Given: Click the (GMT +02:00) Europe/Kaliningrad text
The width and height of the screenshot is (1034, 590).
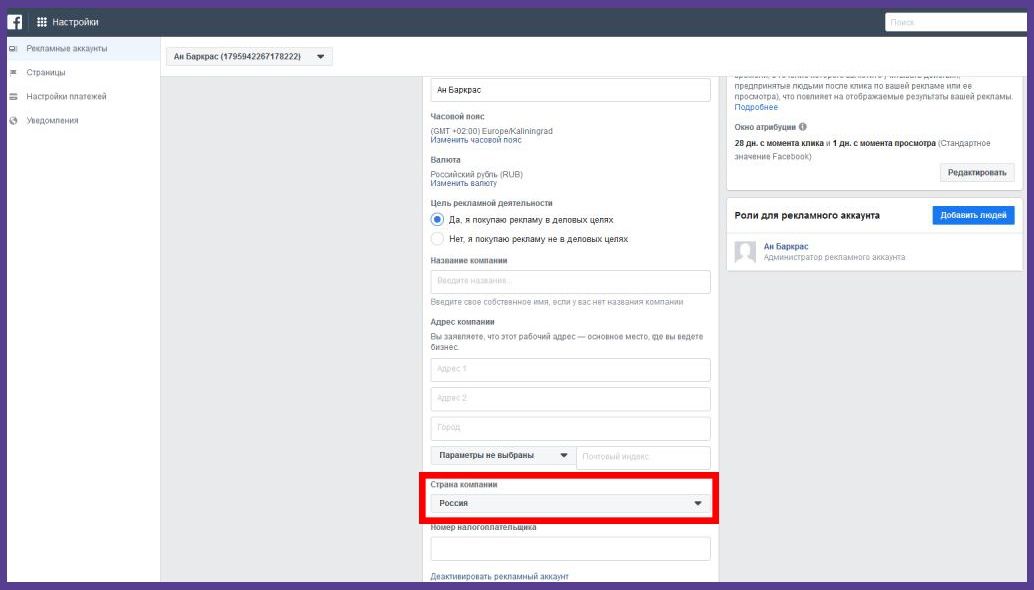Looking at the screenshot, I should tap(491, 131).
